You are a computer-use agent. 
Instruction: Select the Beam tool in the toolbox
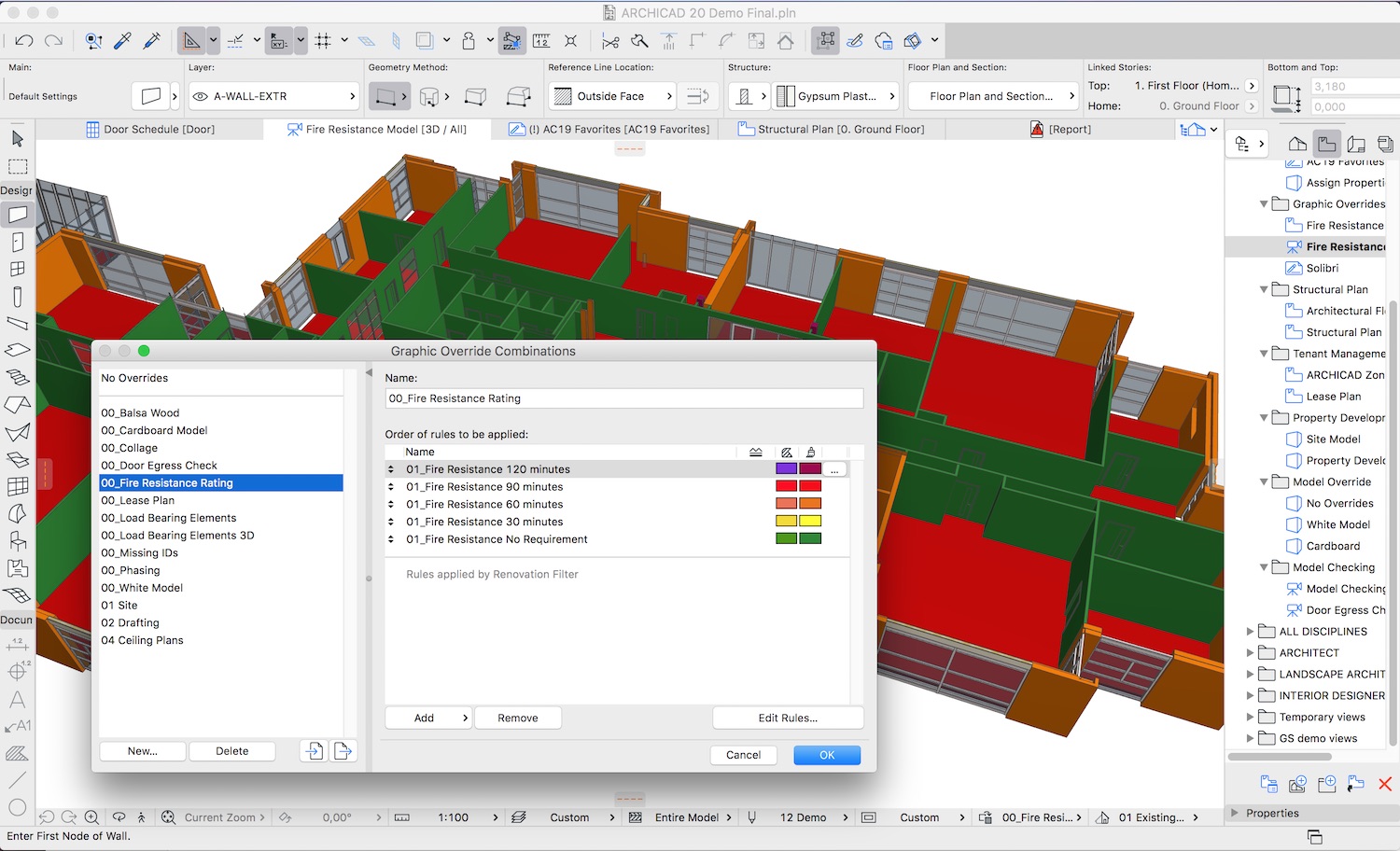[x=17, y=324]
